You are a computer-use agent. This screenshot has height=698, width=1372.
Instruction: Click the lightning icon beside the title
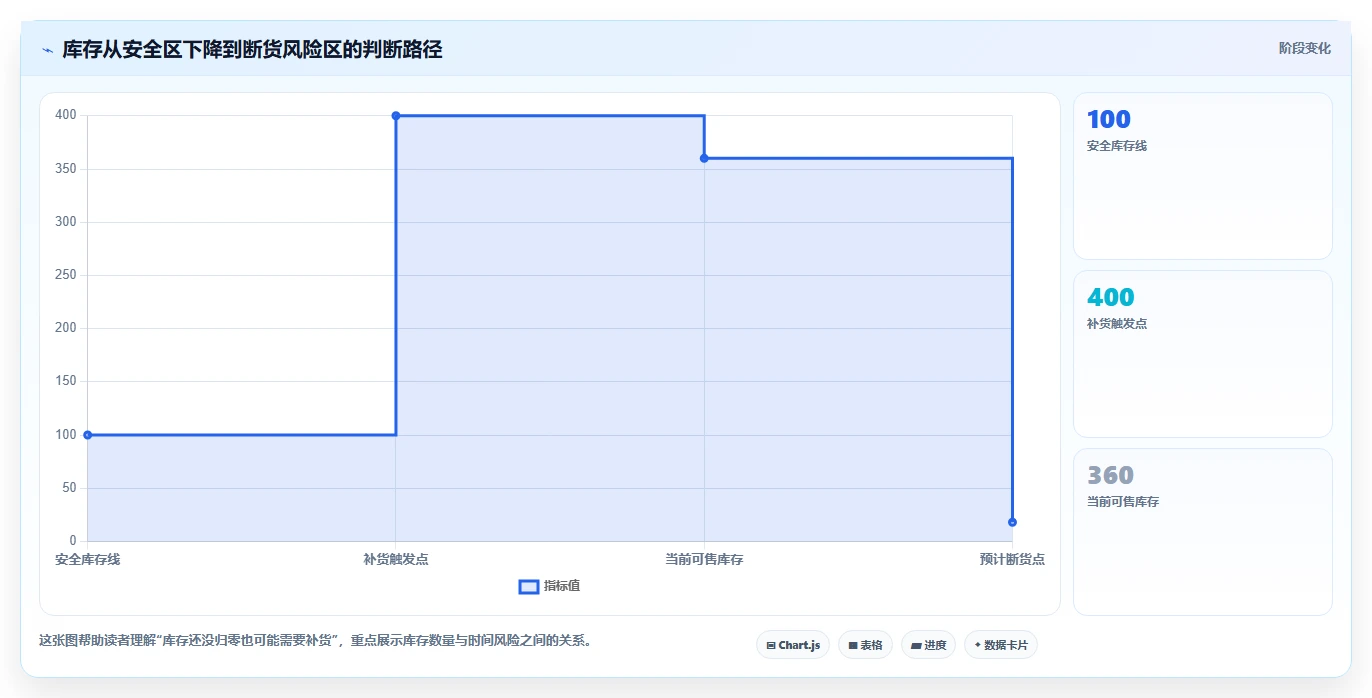(47, 49)
